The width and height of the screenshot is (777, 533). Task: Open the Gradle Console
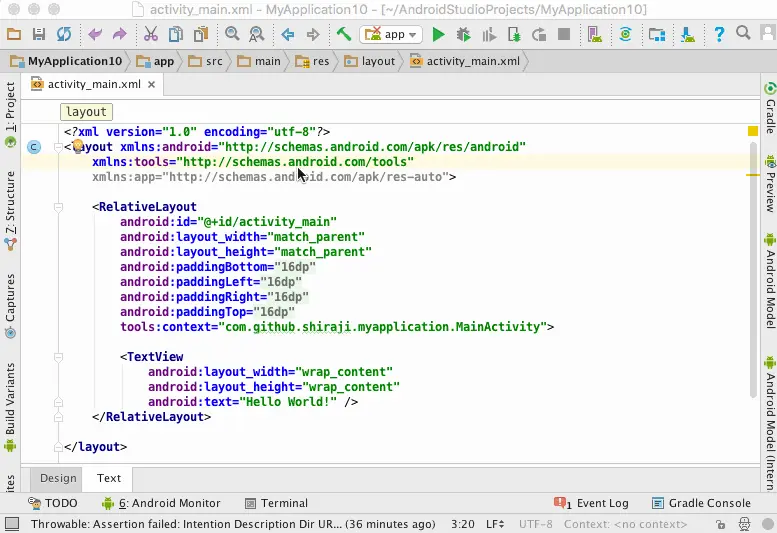[x=701, y=503]
